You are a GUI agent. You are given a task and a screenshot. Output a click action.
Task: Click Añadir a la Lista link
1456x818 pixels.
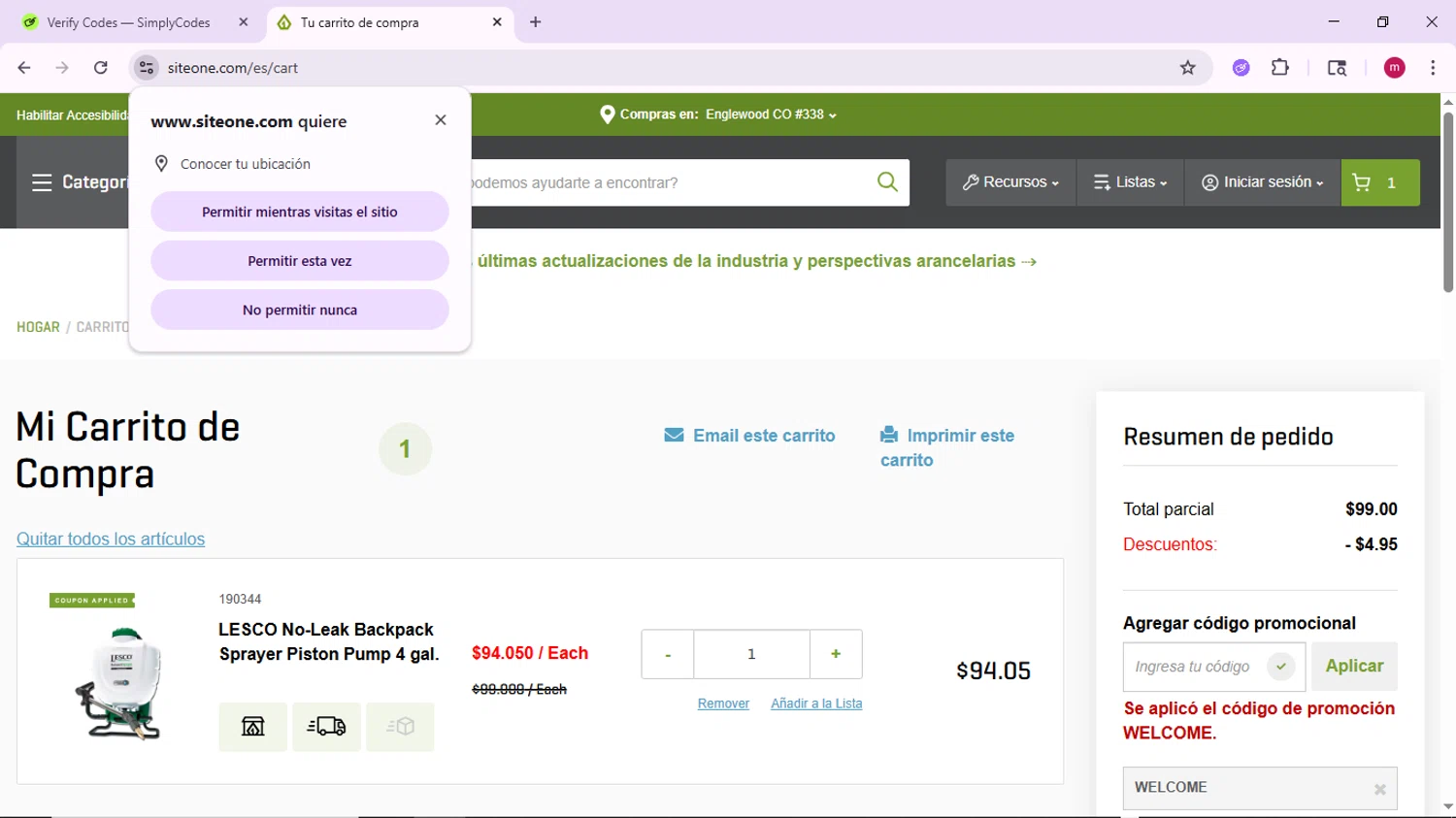(x=816, y=703)
